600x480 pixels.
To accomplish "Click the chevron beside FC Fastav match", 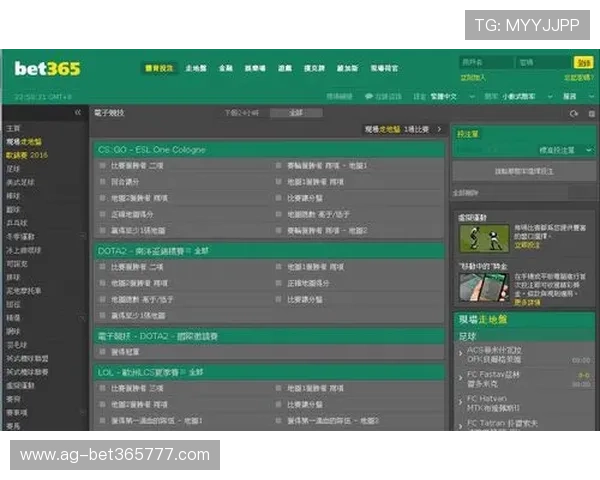I will coord(460,378).
